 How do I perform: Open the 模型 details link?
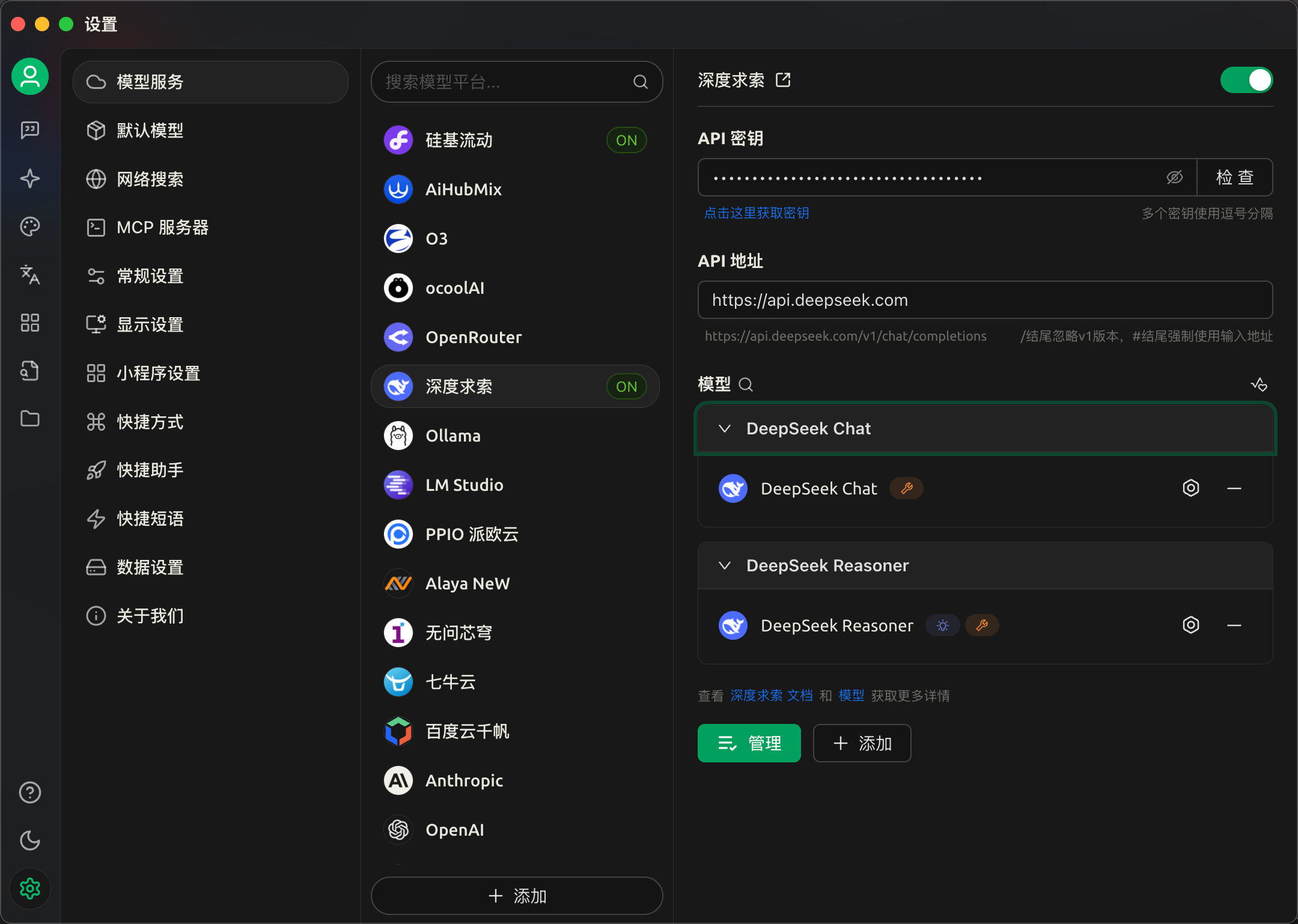coord(852,696)
